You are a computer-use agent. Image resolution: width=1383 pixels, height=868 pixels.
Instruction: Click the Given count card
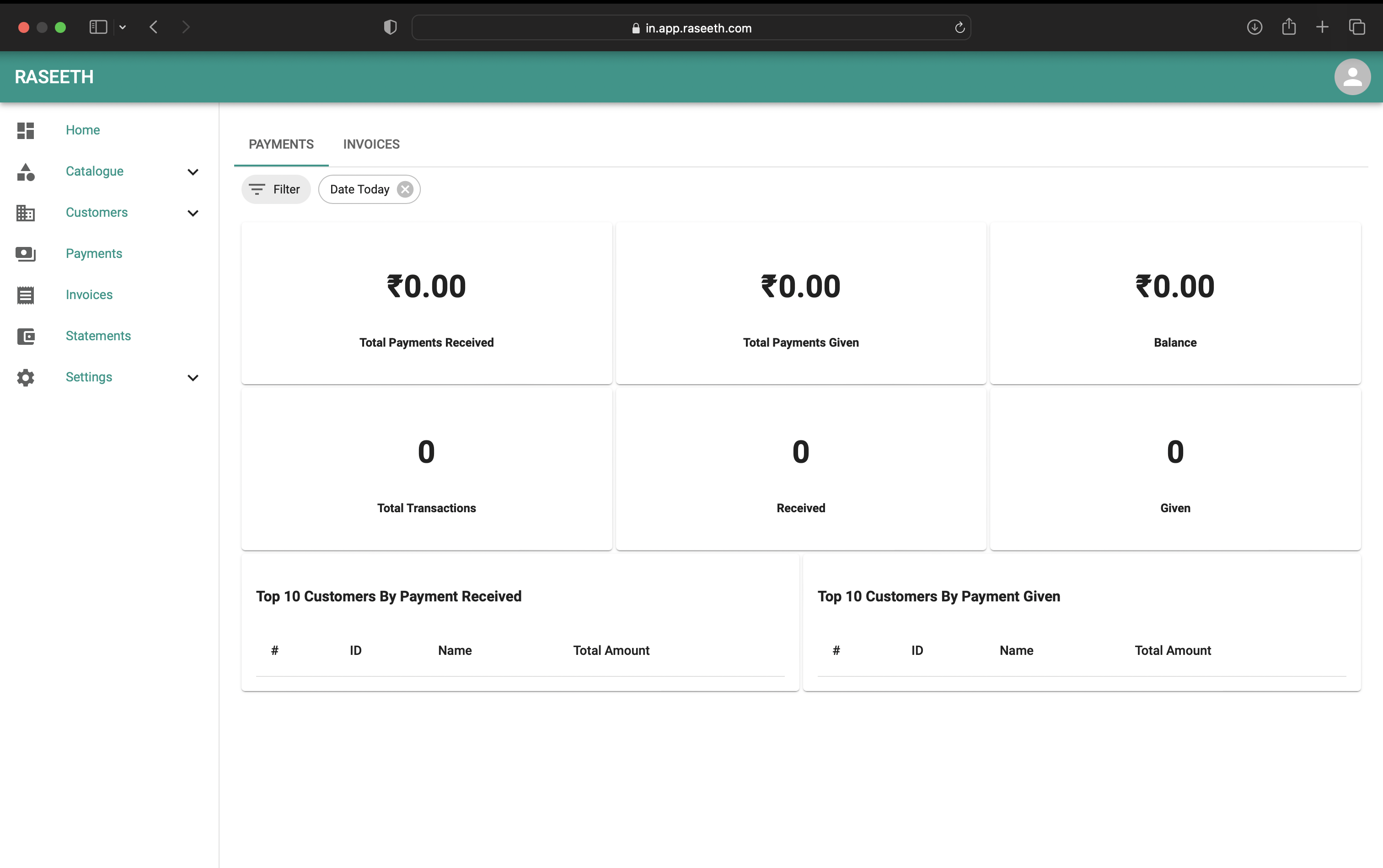tap(1175, 469)
